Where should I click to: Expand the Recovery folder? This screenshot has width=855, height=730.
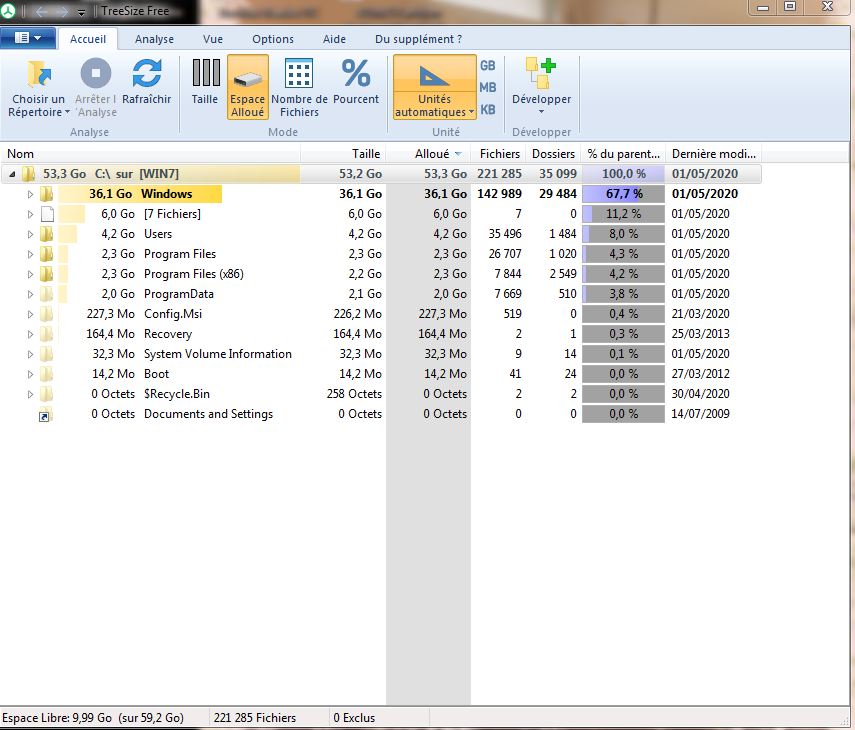point(31,334)
